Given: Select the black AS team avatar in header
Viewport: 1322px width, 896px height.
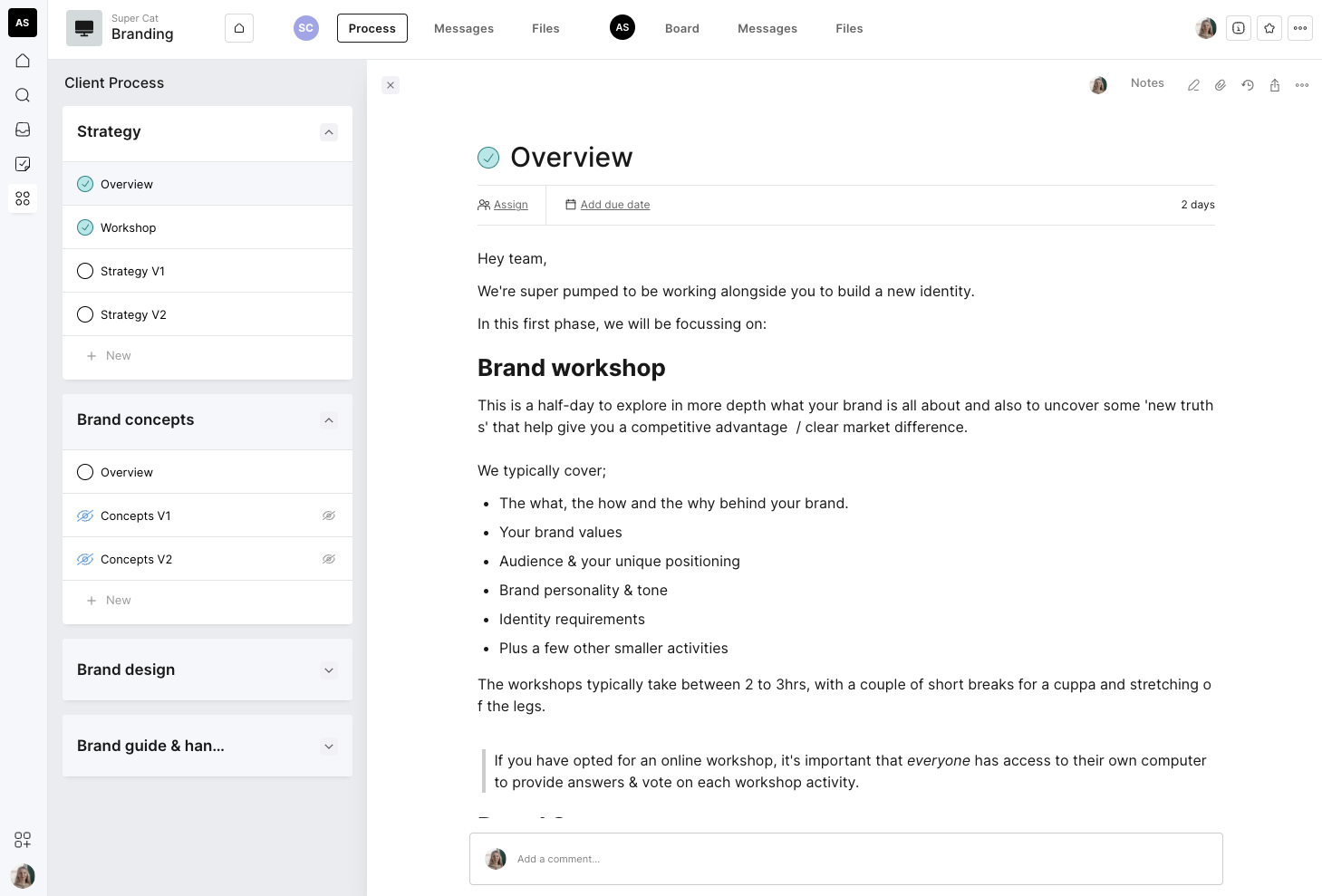Looking at the screenshot, I should pos(622,28).
